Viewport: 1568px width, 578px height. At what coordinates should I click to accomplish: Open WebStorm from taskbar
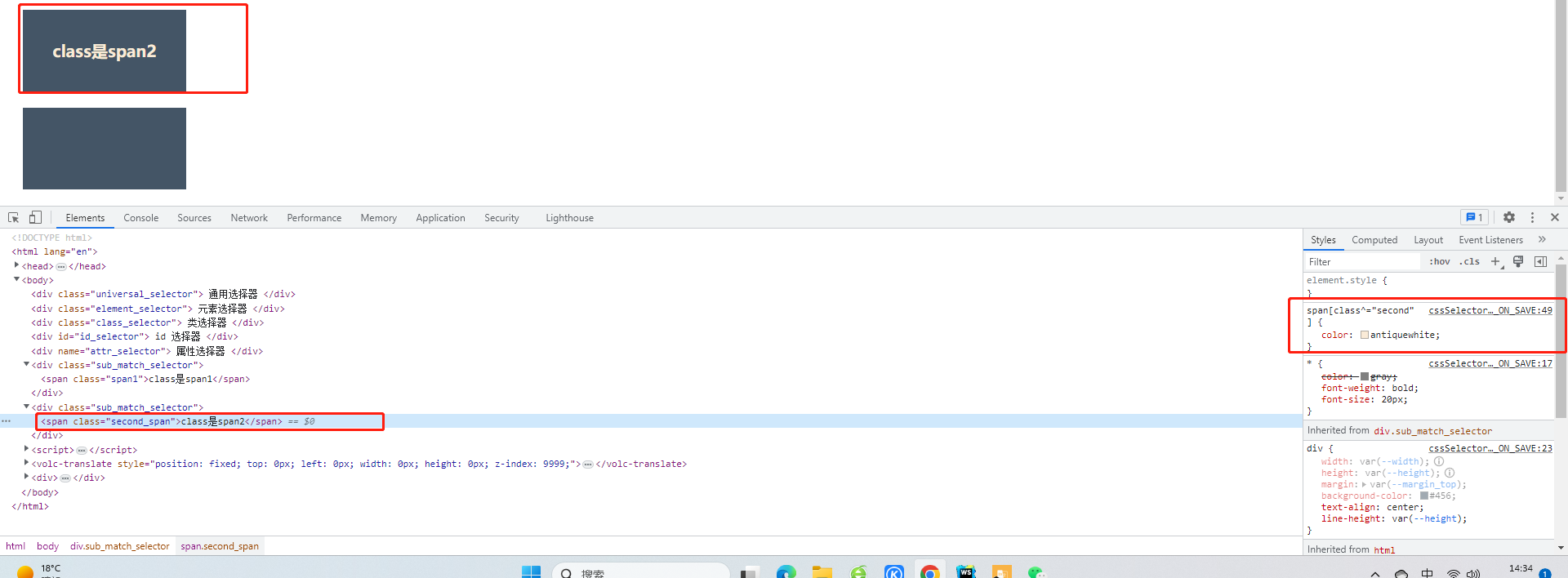[966, 571]
